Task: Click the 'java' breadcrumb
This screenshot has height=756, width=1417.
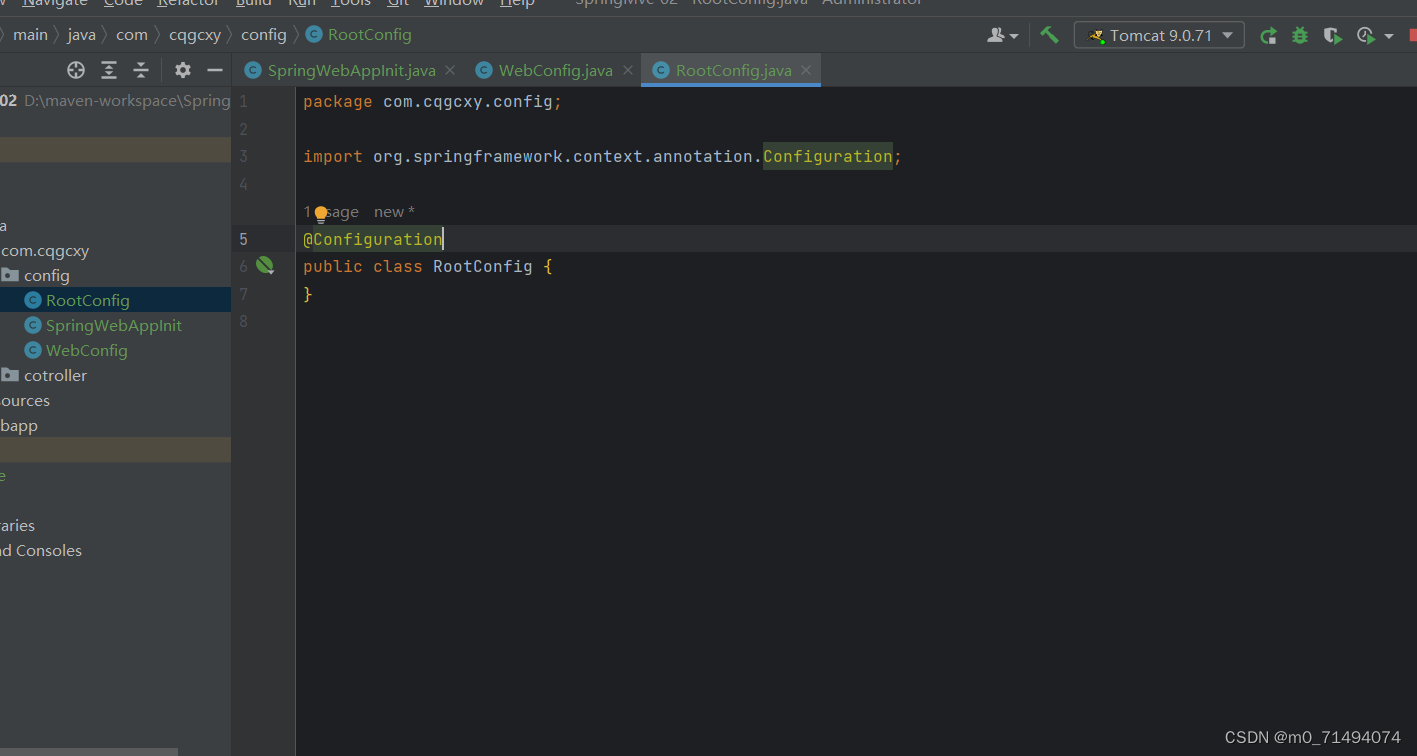Action: (x=82, y=34)
